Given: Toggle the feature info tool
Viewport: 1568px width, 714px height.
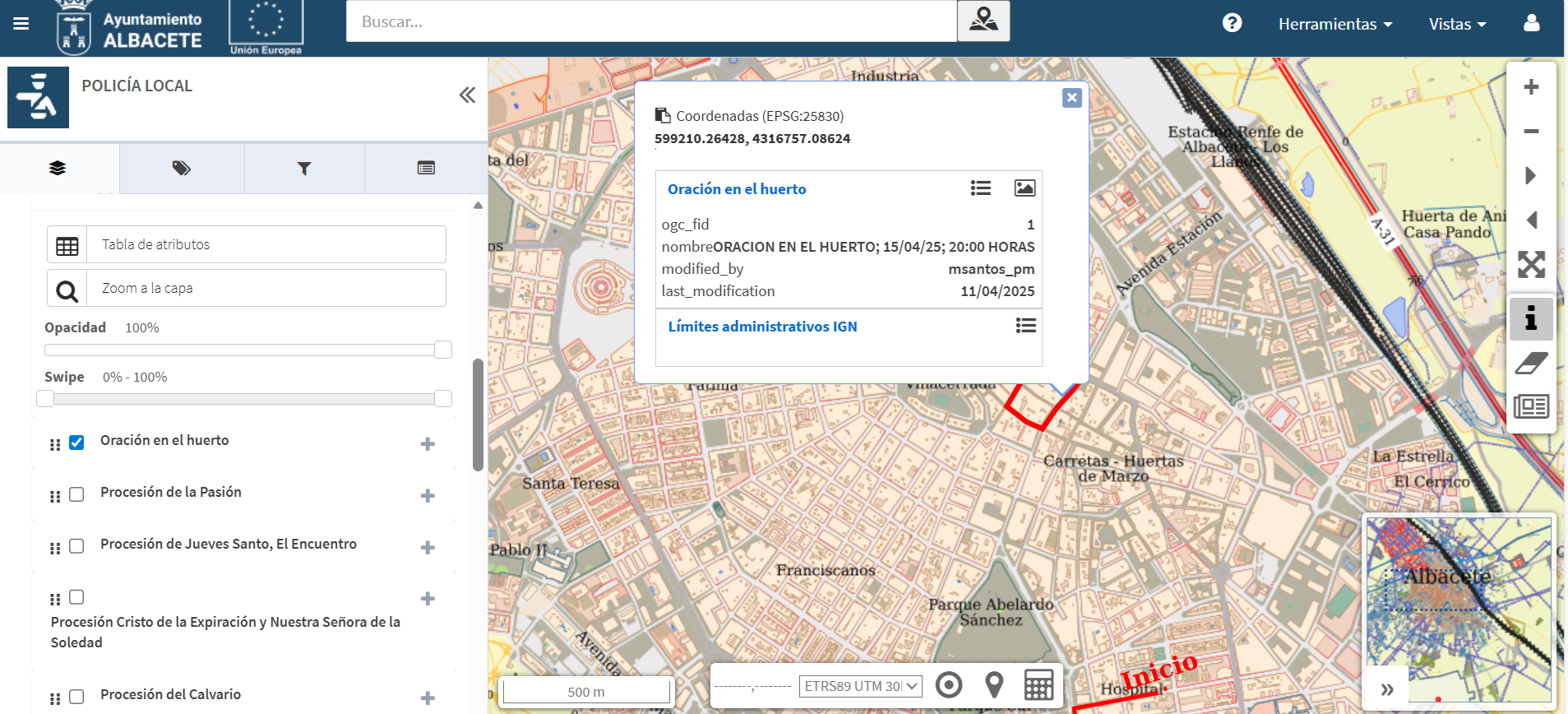Looking at the screenshot, I should (1531, 318).
